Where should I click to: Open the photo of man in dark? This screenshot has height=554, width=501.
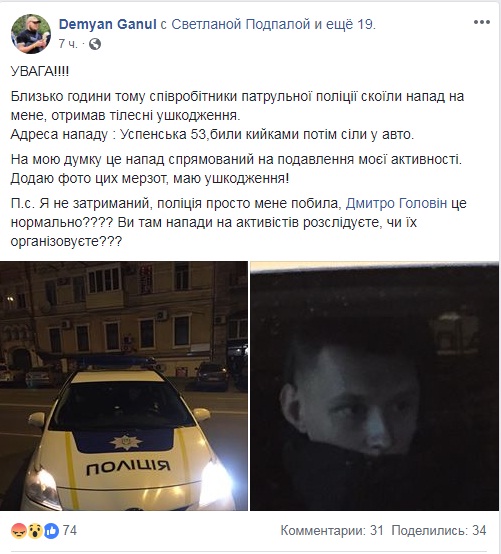(375, 386)
